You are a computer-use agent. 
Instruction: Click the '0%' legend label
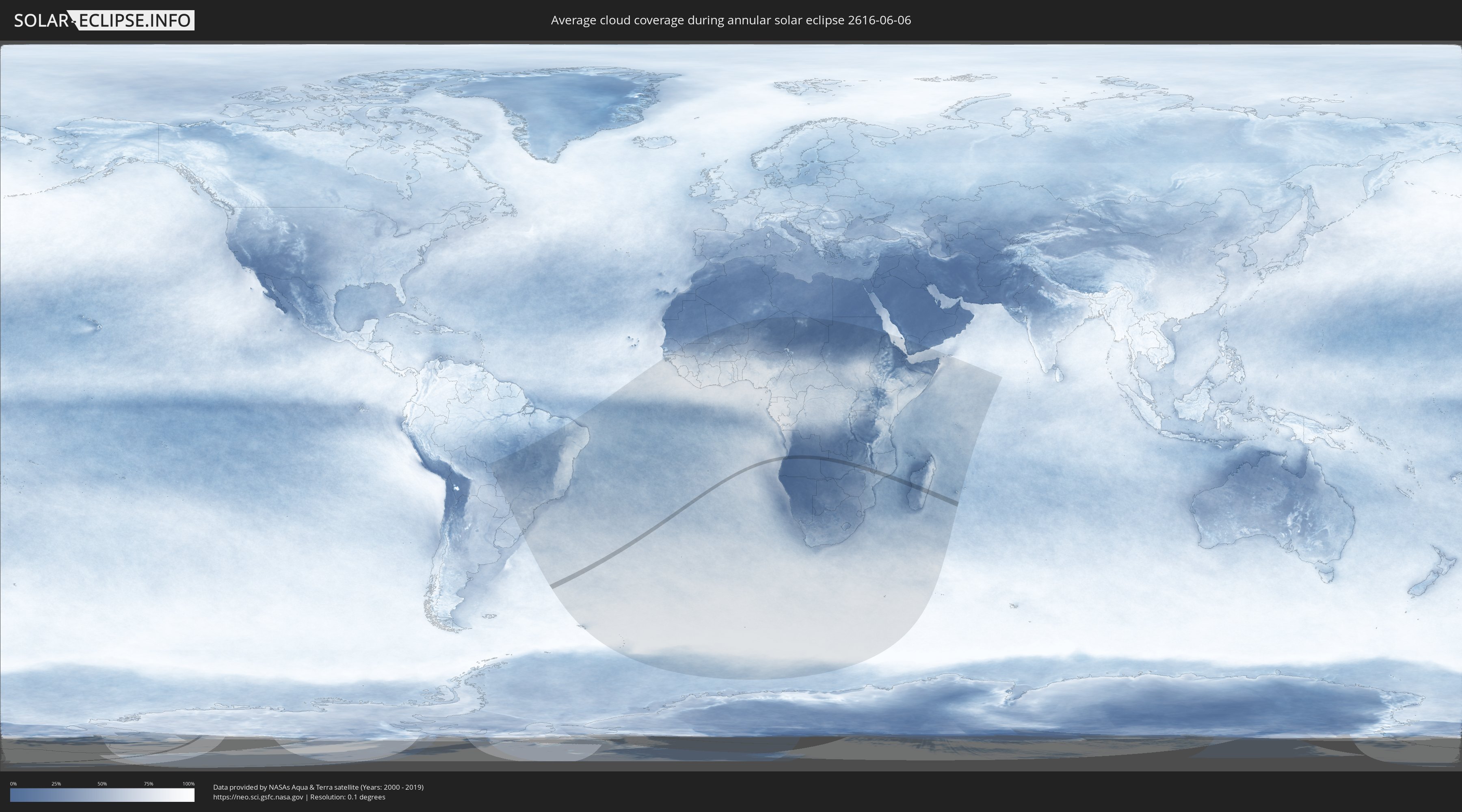click(x=13, y=784)
